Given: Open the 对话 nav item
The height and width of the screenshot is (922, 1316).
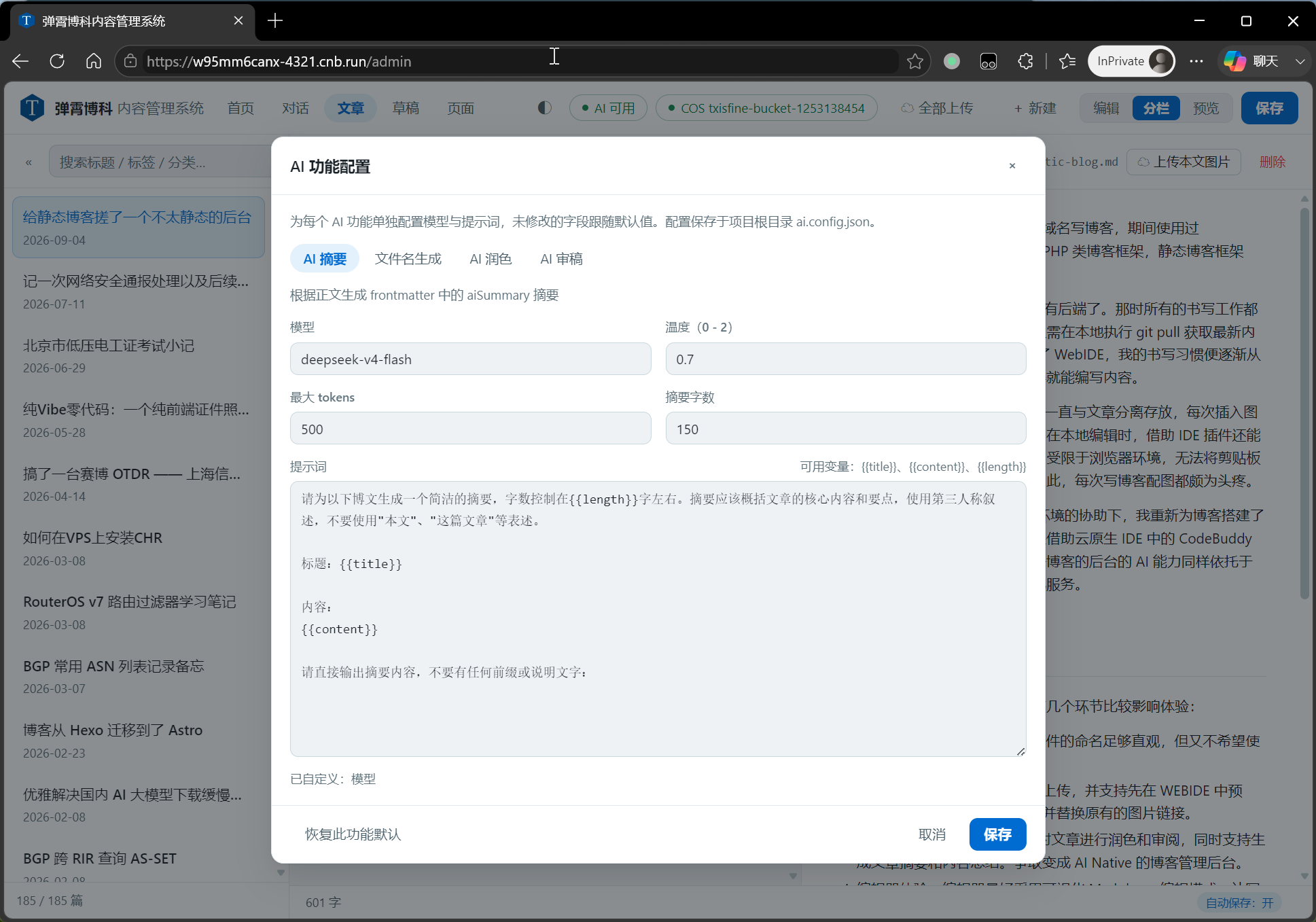Looking at the screenshot, I should (x=296, y=108).
